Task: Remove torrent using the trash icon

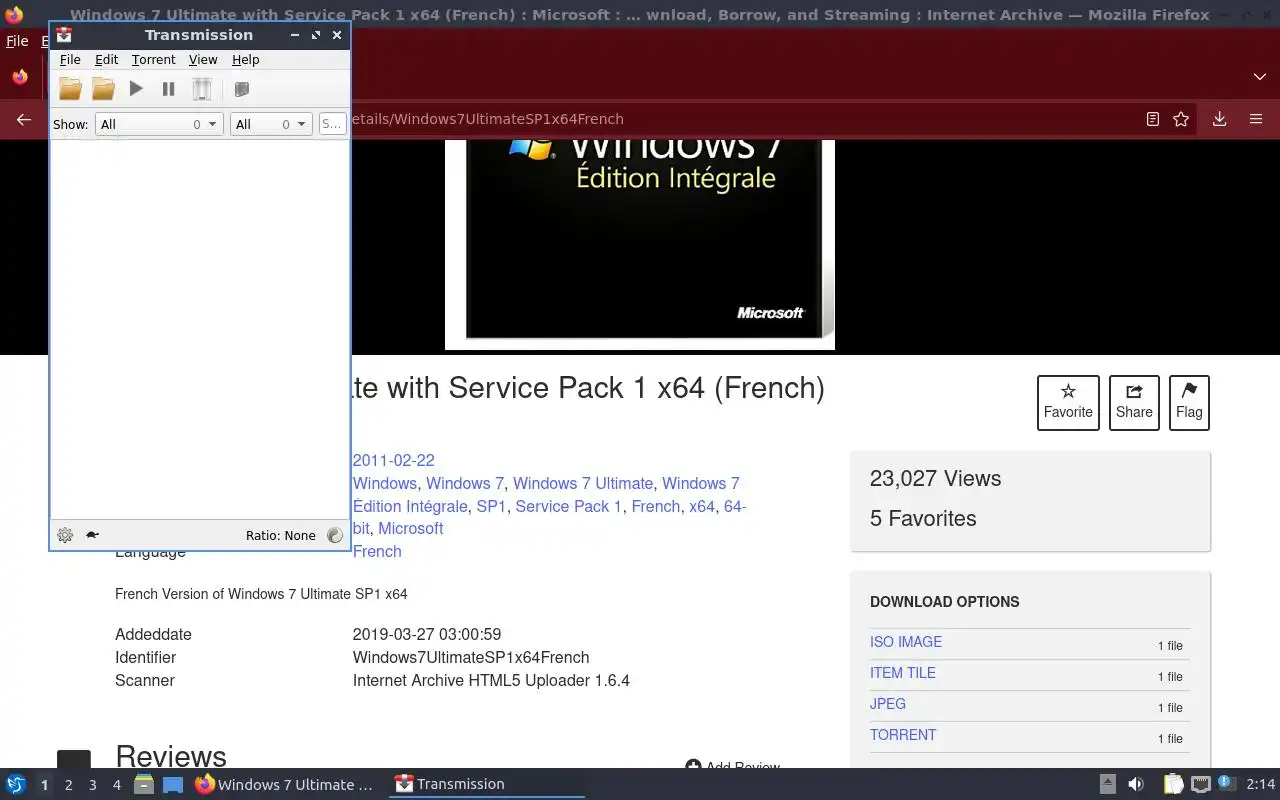Action: 202,89
